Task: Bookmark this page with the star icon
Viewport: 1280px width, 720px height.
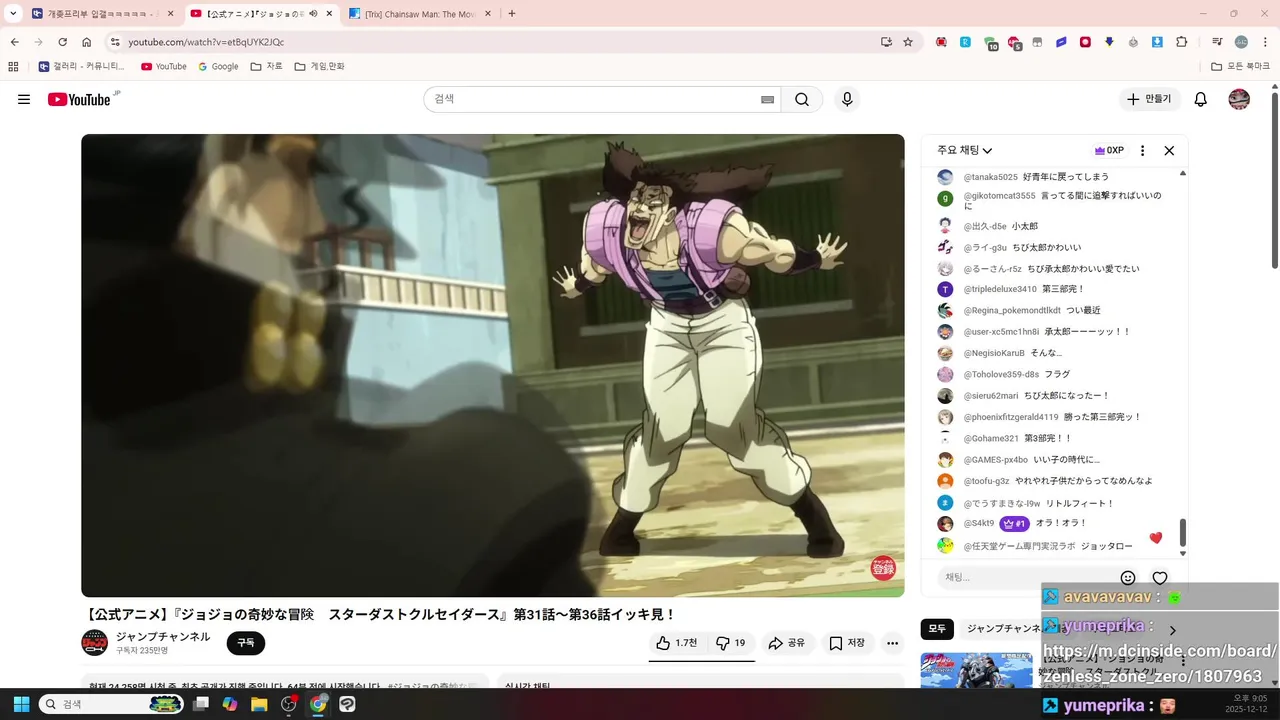Action: [908, 42]
